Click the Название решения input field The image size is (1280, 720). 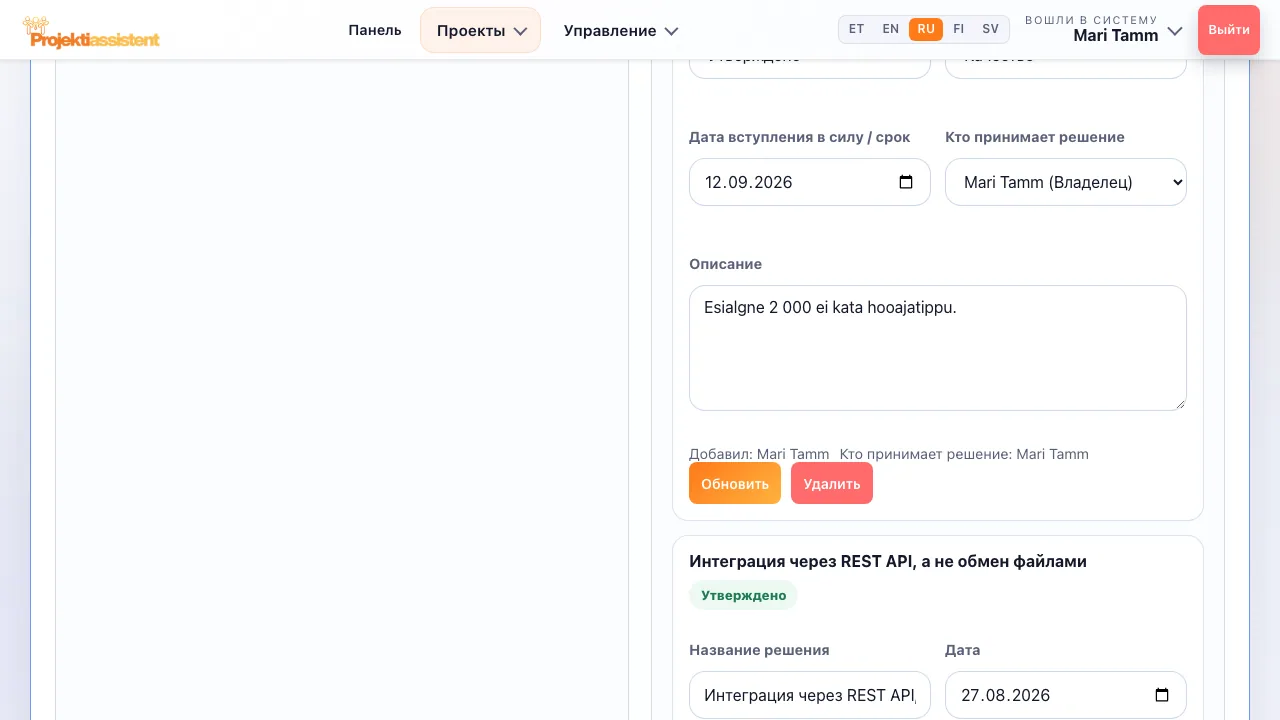810,695
